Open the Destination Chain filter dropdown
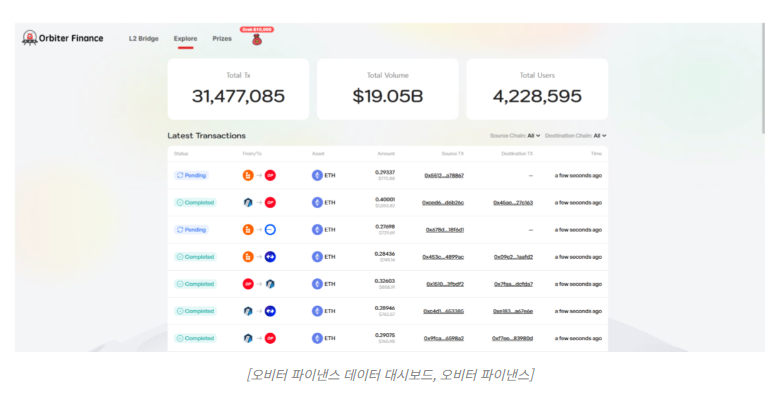 576,136
